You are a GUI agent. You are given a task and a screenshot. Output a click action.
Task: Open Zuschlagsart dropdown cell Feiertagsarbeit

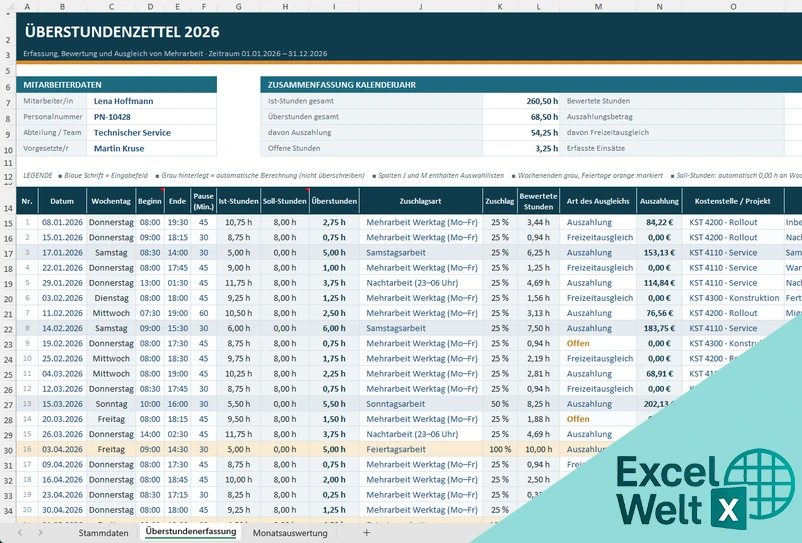point(420,449)
